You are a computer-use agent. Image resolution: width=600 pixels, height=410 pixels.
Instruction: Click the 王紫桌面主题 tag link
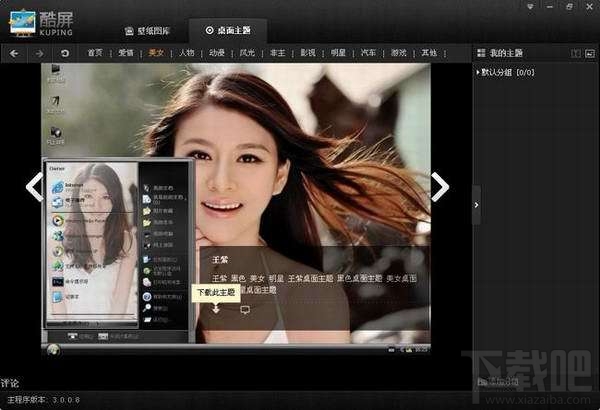point(310,279)
